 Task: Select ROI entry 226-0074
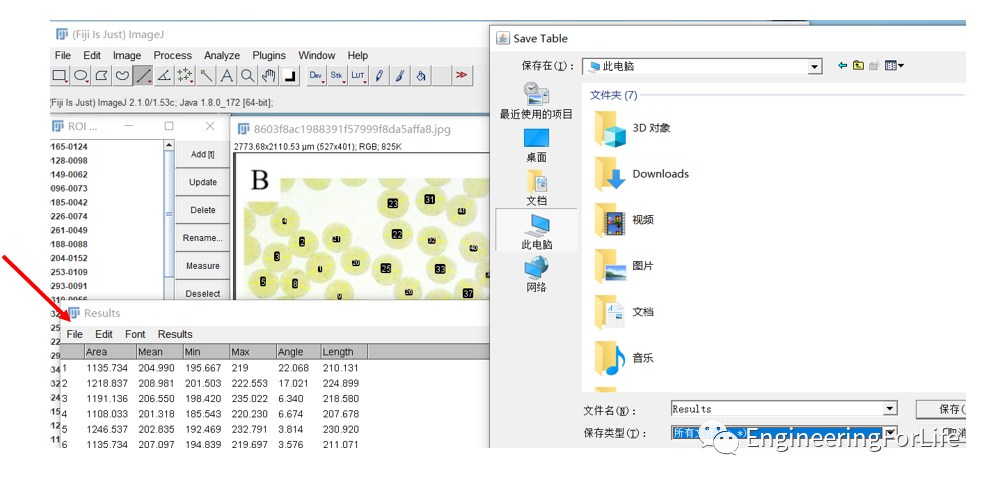(x=69, y=216)
